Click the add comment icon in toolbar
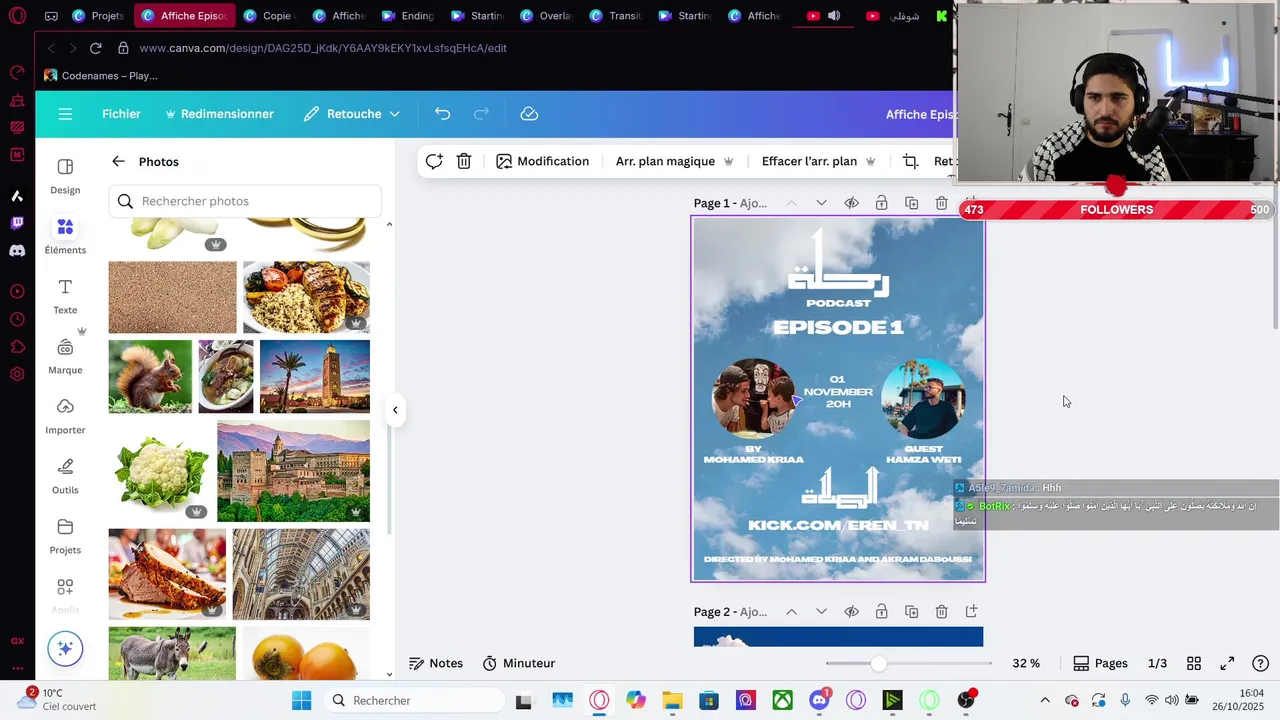 (434, 161)
